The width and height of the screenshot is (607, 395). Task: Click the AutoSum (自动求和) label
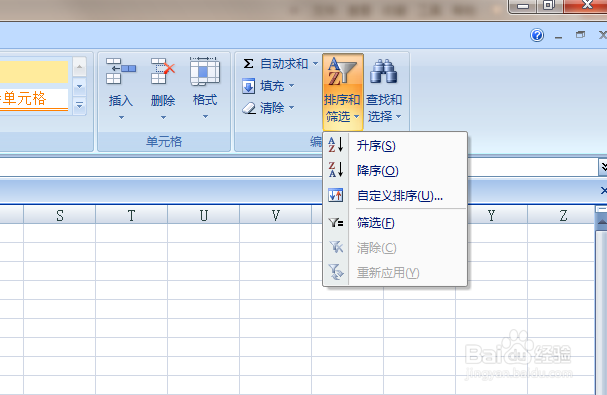click(284, 63)
